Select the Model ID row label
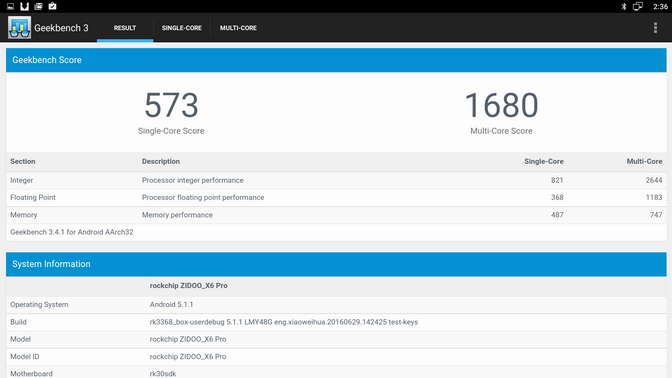The height and width of the screenshot is (378, 672). [x=25, y=357]
